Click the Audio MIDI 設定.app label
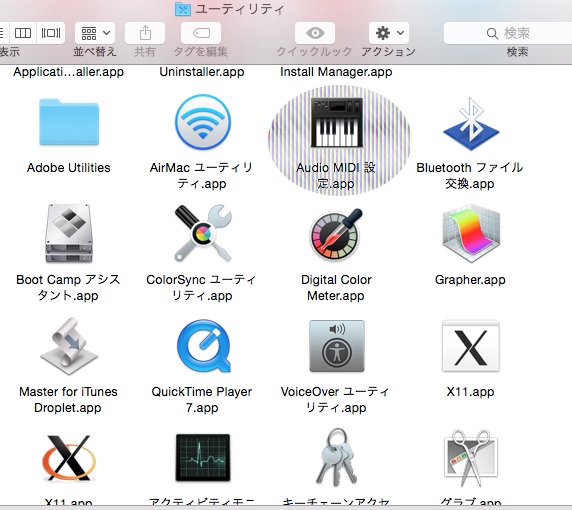Screen dimensions: 572x510 (336, 175)
